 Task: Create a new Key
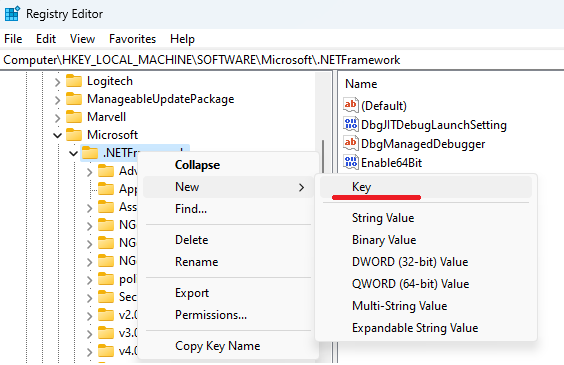click(x=426, y=187)
